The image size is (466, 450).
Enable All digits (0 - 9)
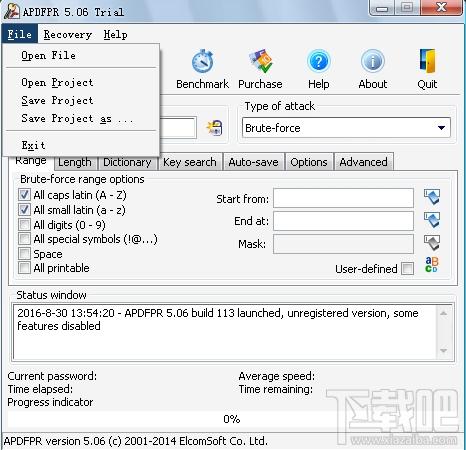point(24,224)
